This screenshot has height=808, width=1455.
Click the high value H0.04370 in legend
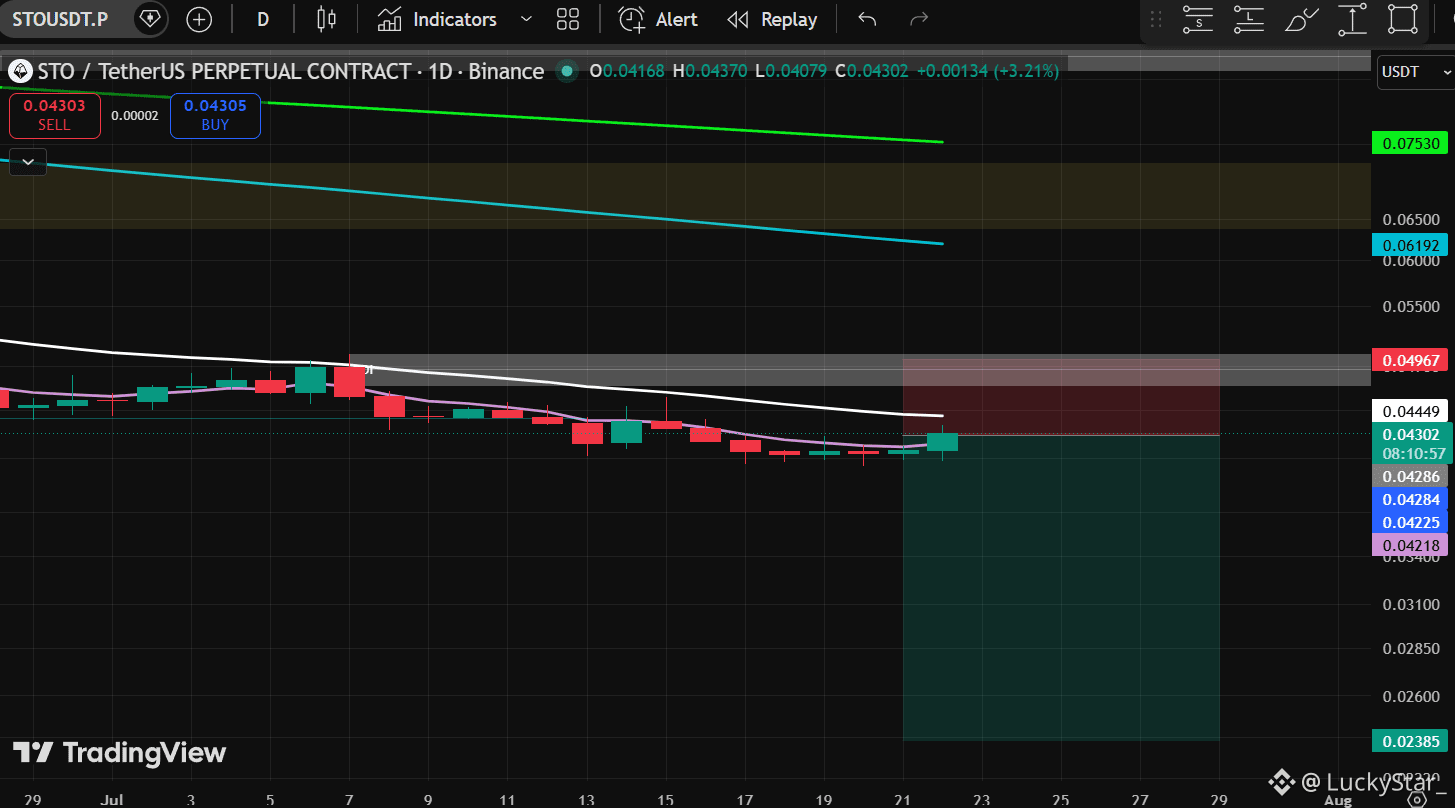(x=710, y=71)
